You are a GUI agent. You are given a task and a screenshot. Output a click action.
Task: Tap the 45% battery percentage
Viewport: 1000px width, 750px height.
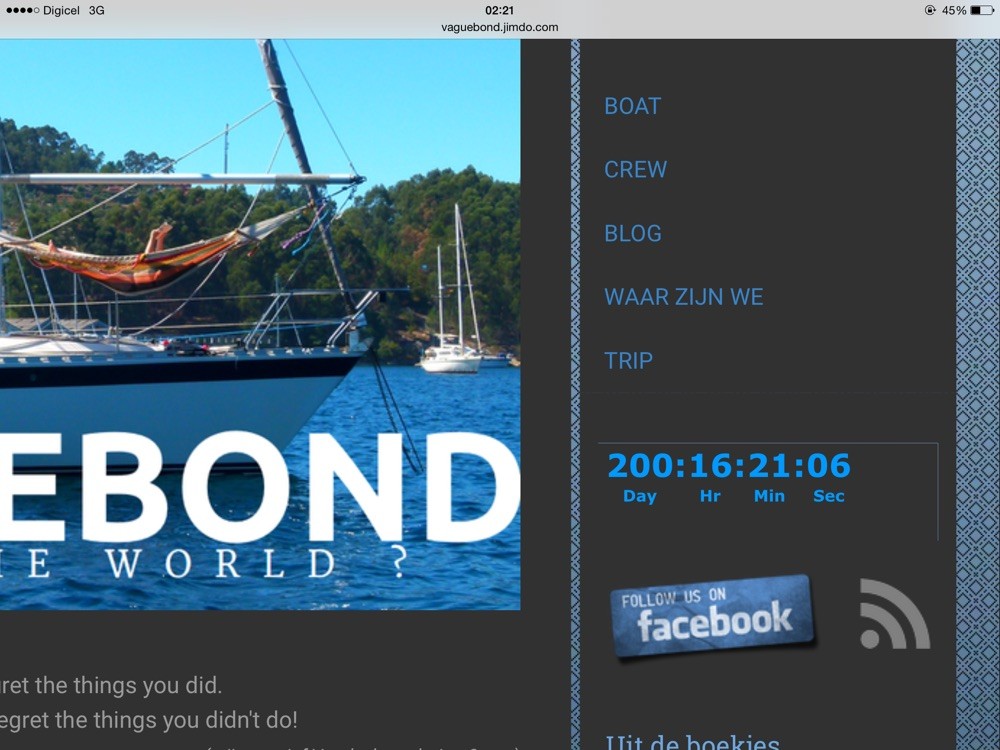tap(954, 10)
